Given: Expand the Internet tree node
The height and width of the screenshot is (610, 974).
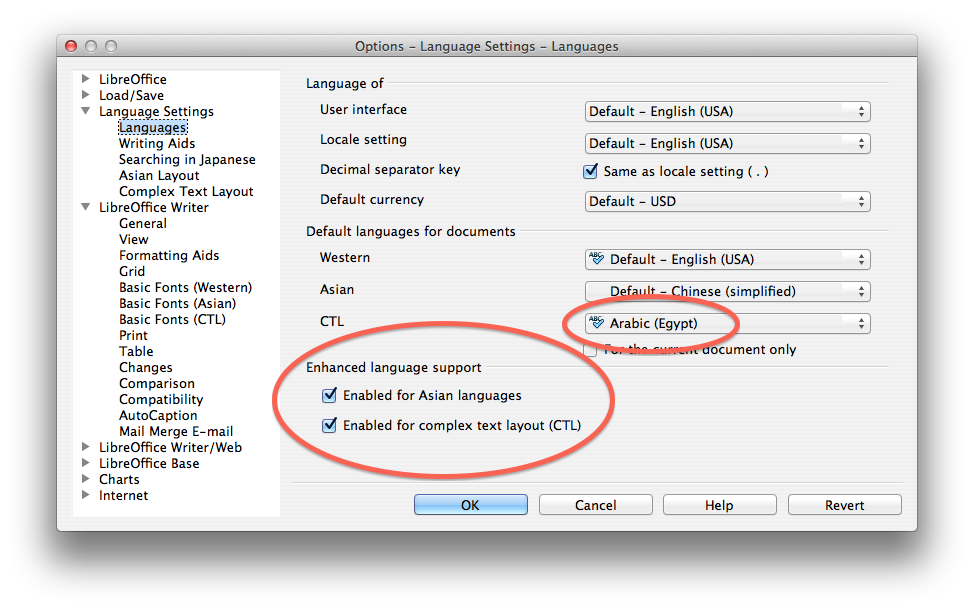Looking at the screenshot, I should (x=86, y=495).
